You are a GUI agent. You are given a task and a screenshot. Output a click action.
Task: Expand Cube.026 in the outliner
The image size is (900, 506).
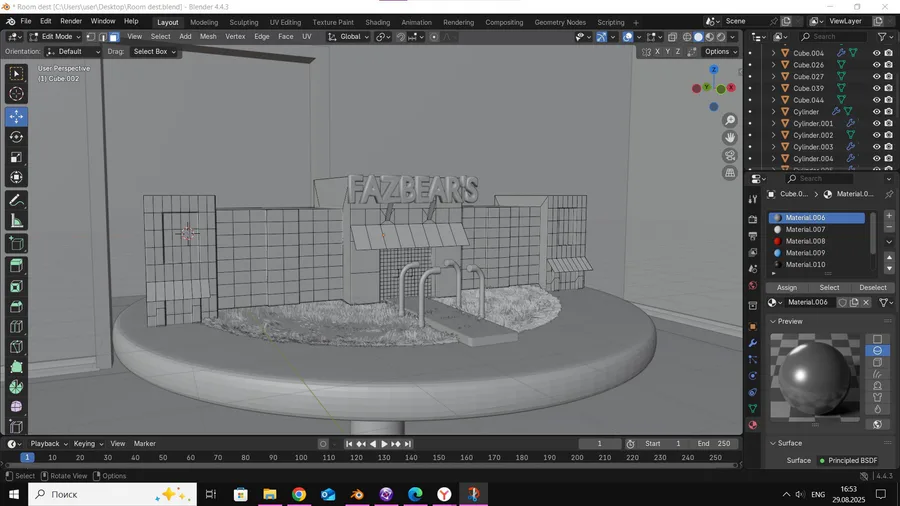(x=773, y=65)
